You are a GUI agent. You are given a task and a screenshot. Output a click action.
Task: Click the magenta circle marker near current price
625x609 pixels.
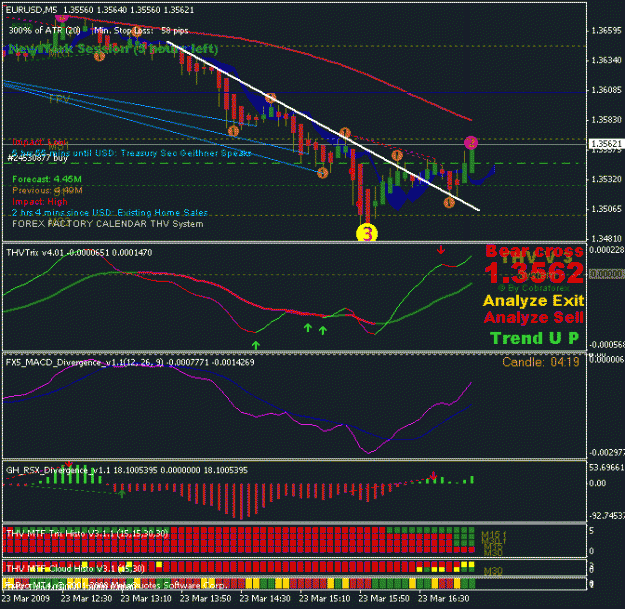click(471, 142)
